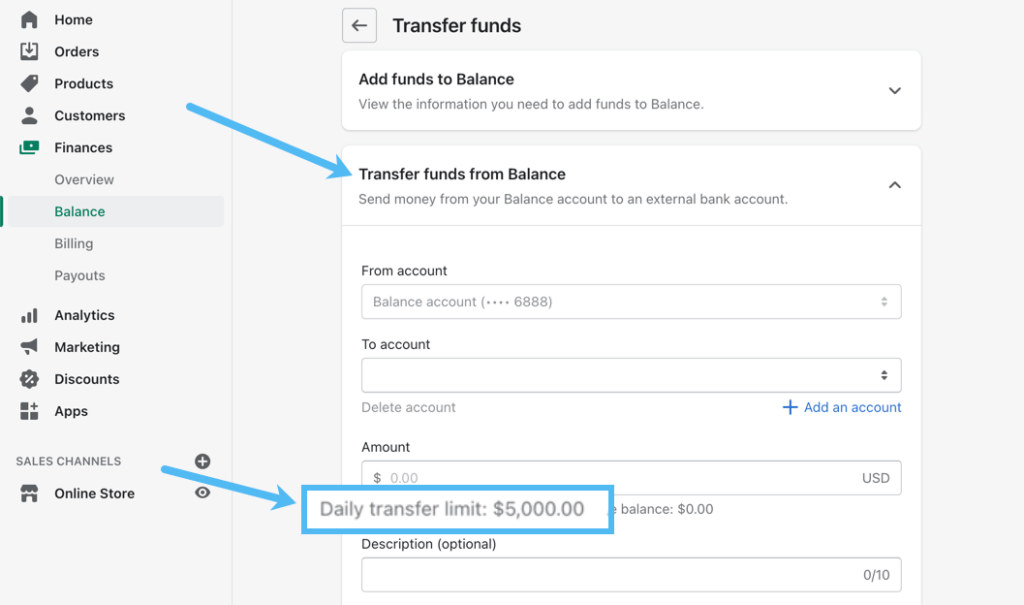Open the Apps grid icon
Screen dimensions: 1024x605
(x=29, y=411)
